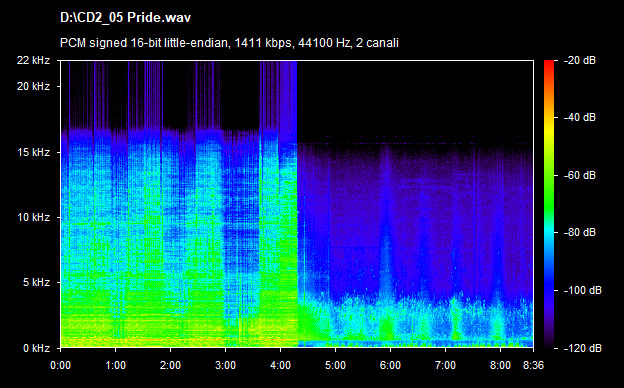The width and height of the screenshot is (624, 388).
Task: Select the 8:36 end time marker
Action: click(533, 365)
